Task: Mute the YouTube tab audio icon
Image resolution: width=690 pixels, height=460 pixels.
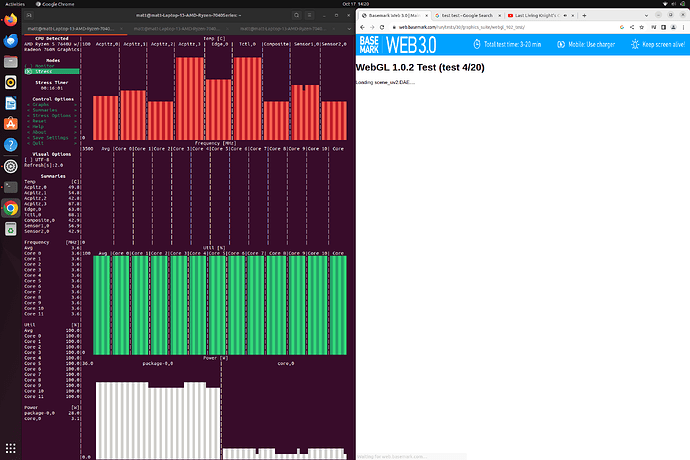Action: point(565,15)
